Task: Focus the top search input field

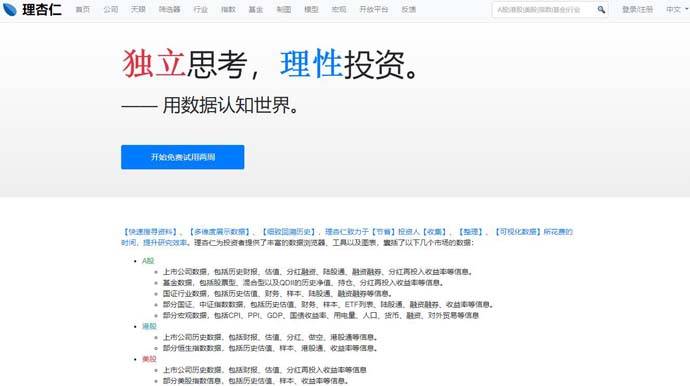Action: point(543,9)
